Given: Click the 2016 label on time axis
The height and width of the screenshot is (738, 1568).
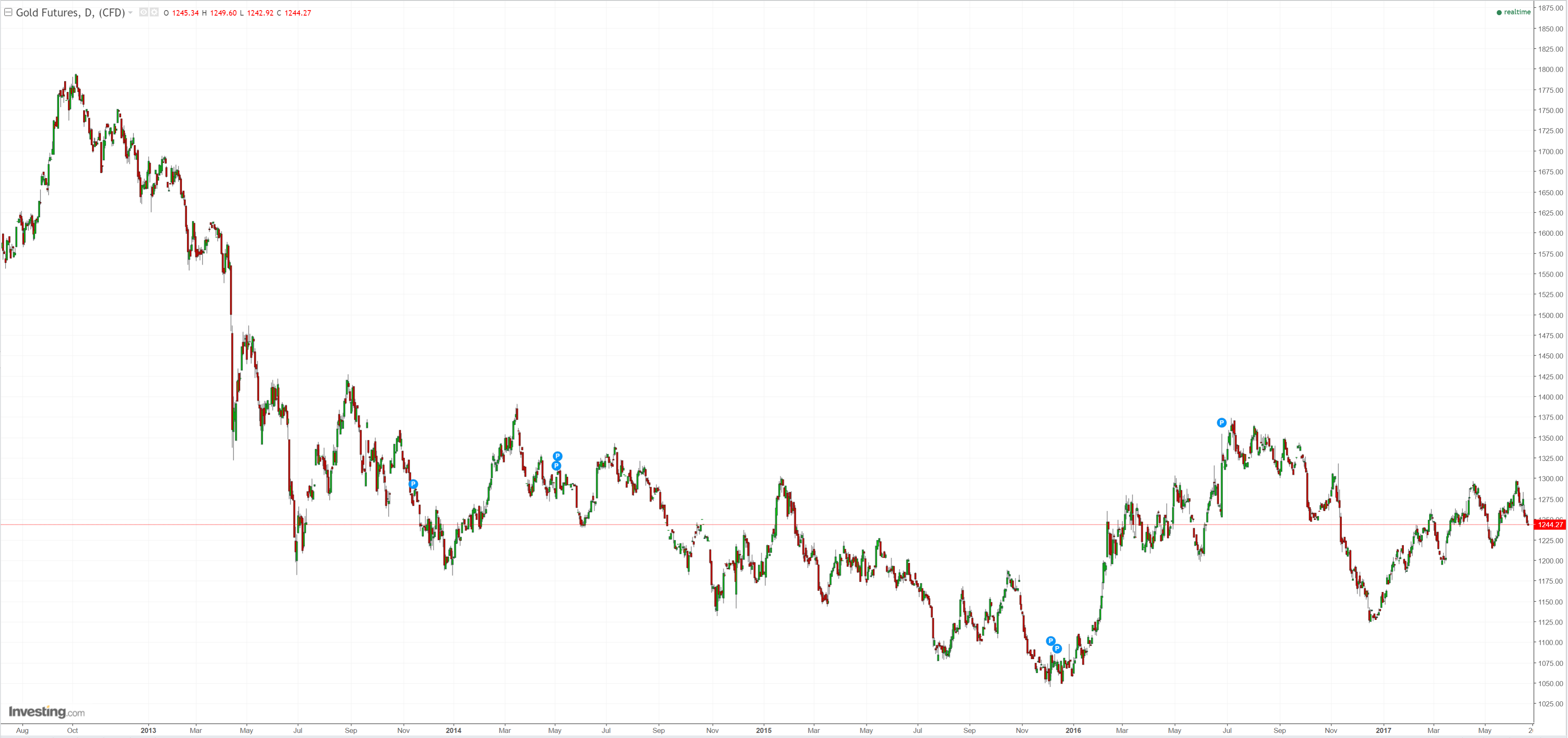Looking at the screenshot, I should coord(1073,730).
